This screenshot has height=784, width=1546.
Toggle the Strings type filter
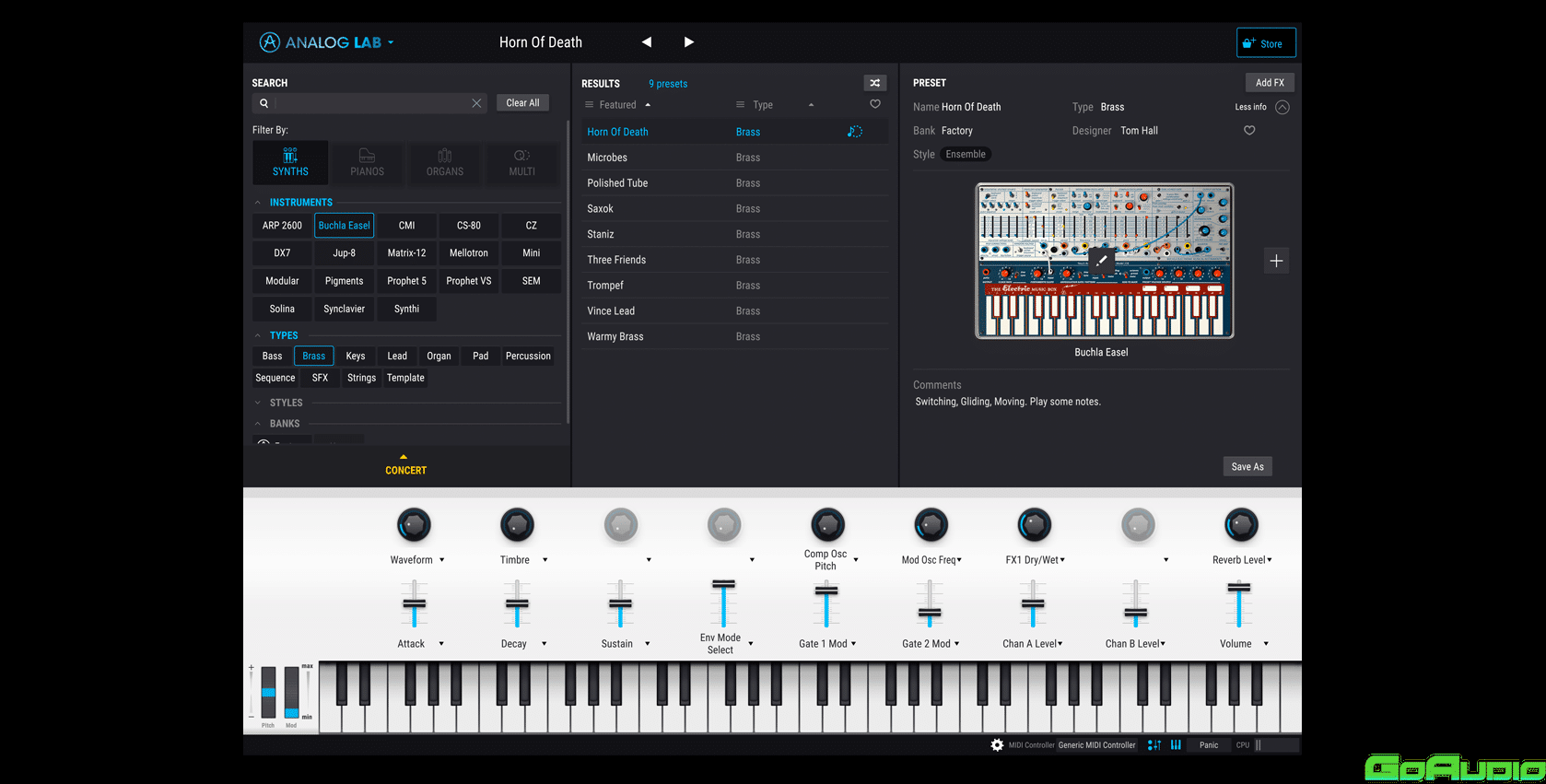361,378
